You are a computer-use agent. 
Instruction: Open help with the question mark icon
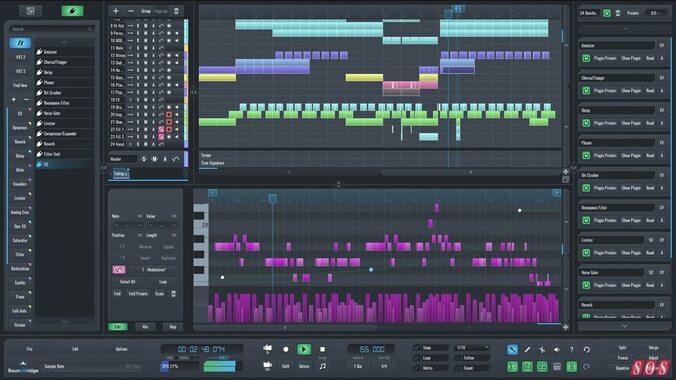click(x=572, y=350)
